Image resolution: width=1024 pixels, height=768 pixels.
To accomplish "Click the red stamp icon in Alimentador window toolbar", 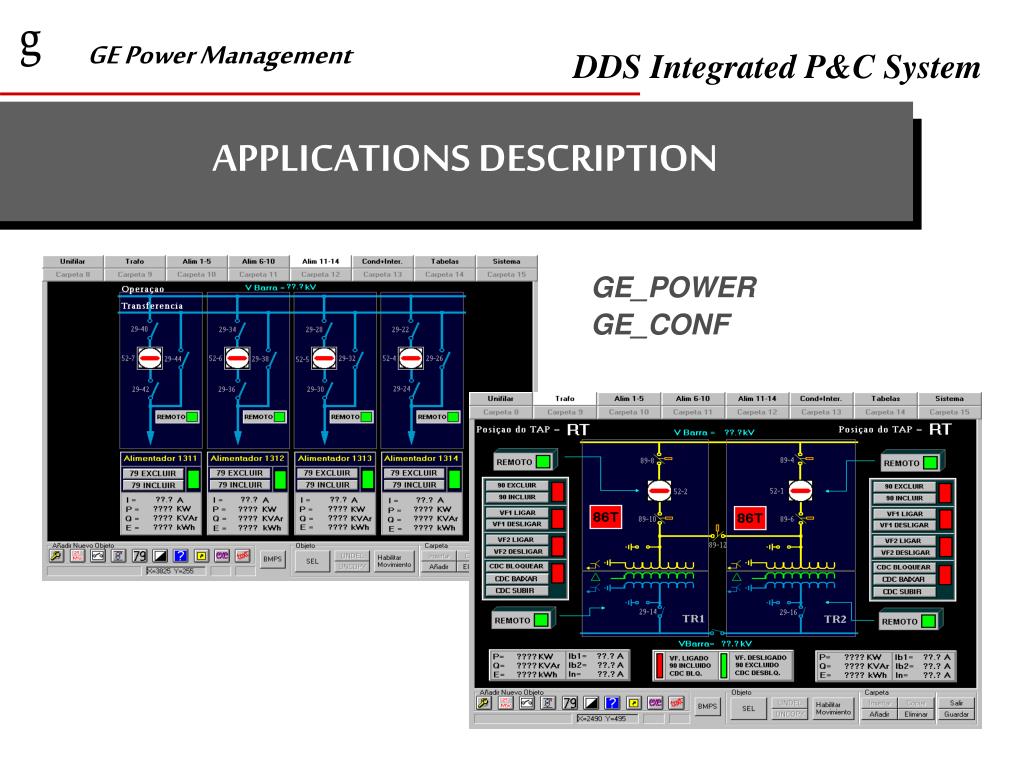I will 243,556.
